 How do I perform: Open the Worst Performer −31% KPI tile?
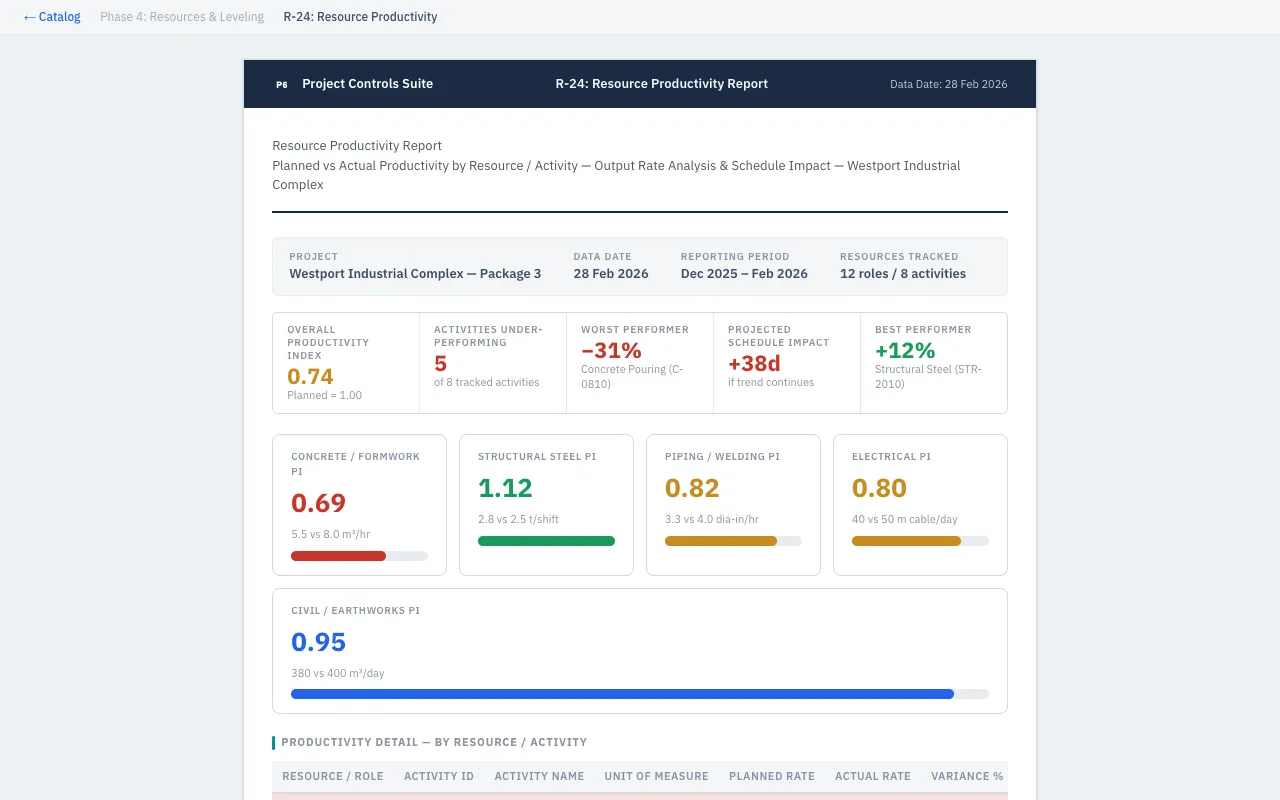(639, 362)
